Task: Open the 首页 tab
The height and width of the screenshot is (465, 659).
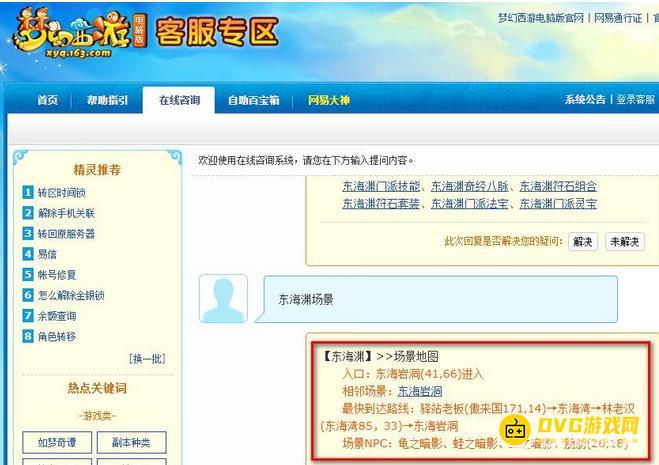Action: pyautogui.click(x=47, y=100)
